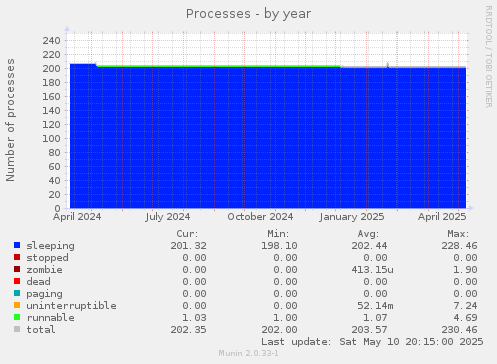497x364 pixels.
Task: Click sleeping minimum value 198.10
Action: pos(279,246)
